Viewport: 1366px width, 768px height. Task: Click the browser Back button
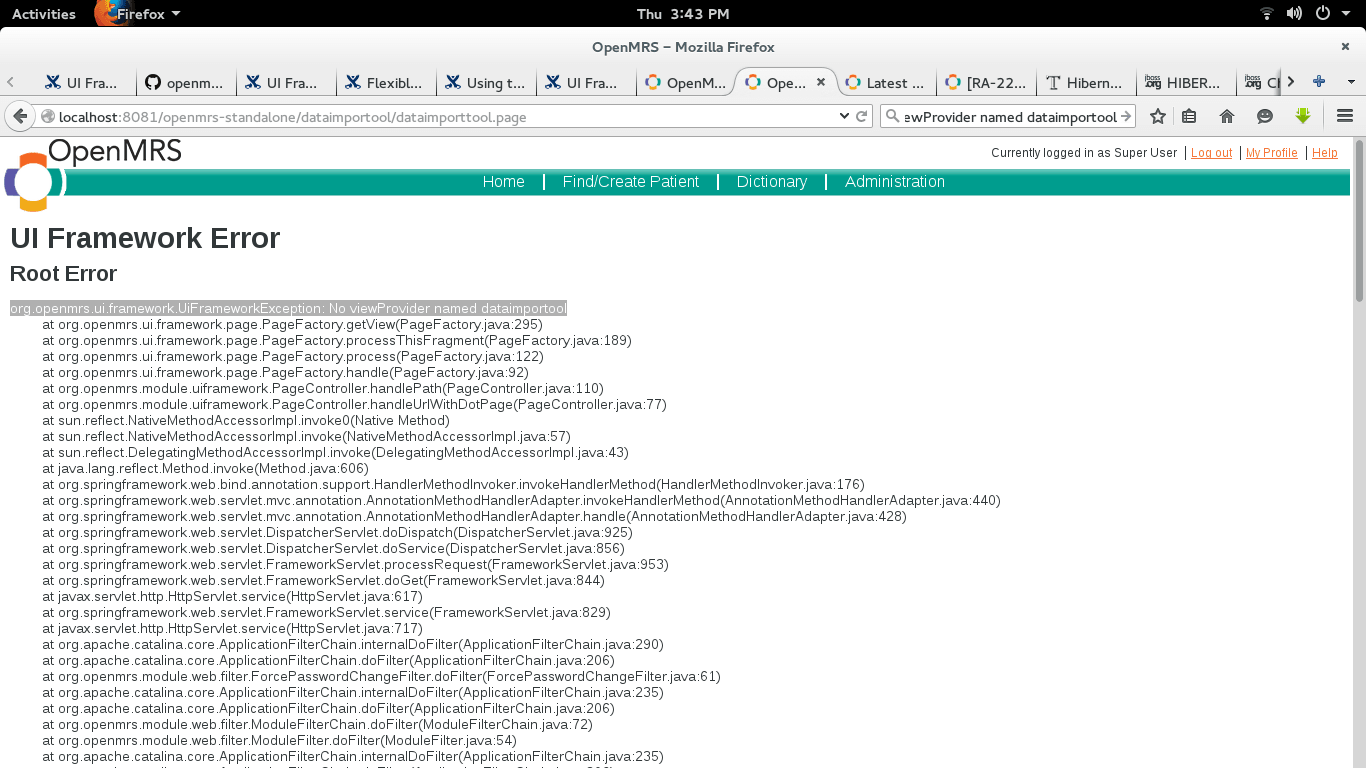pyautogui.click(x=19, y=117)
